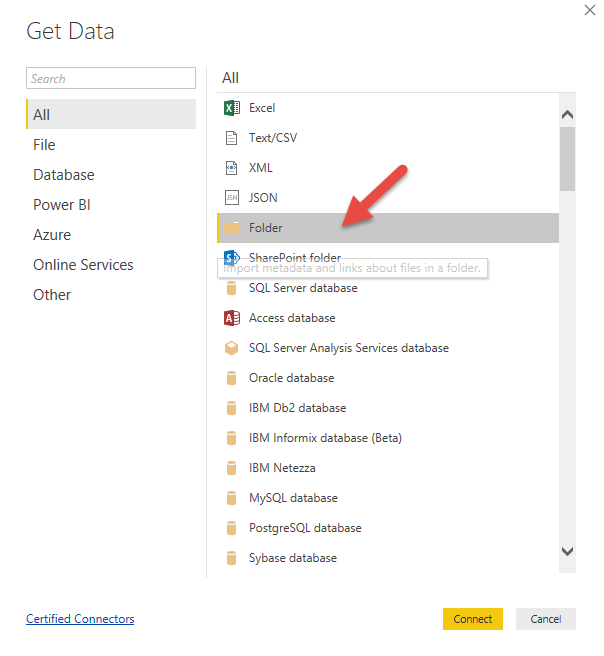The width and height of the screenshot is (604, 656).
Task: Click the Text/CSV file icon
Action: pyautogui.click(x=231, y=138)
